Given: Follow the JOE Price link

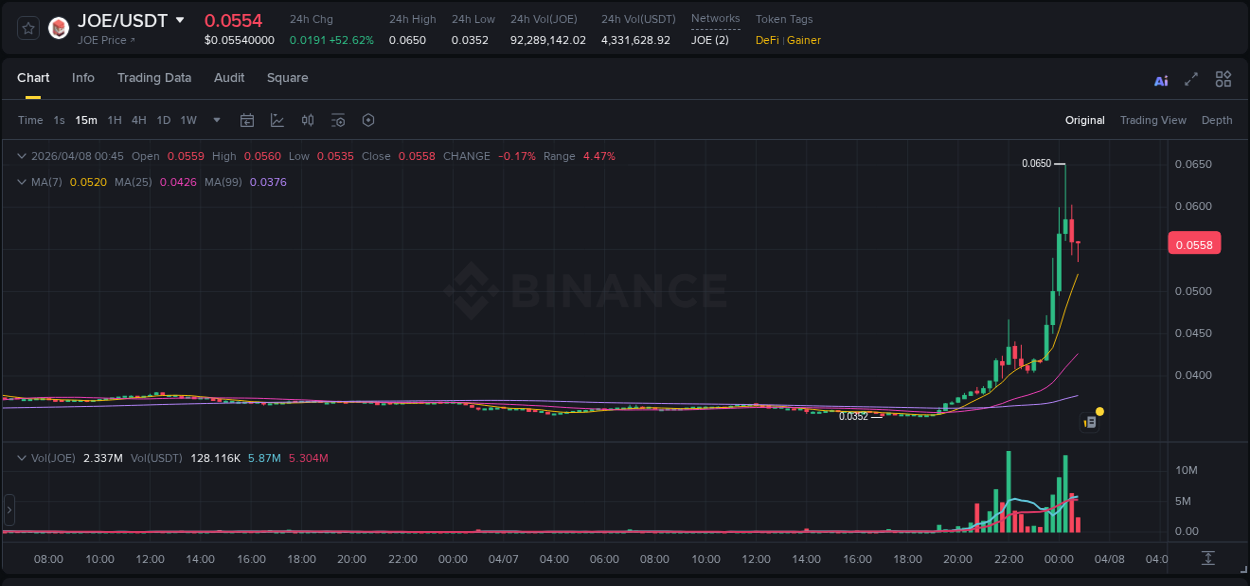Looking at the screenshot, I should 104,40.
